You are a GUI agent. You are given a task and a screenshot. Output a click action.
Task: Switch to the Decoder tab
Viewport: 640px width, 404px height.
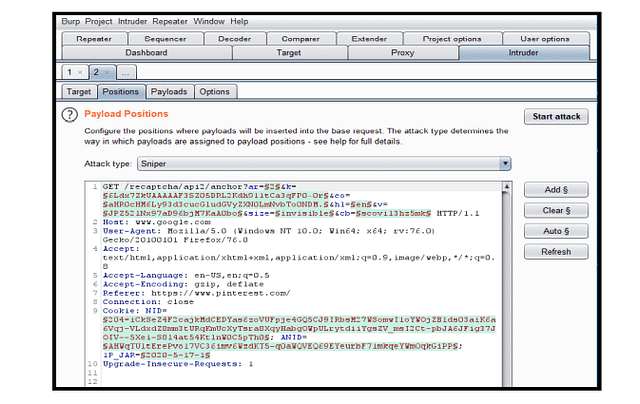pos(235,39)
